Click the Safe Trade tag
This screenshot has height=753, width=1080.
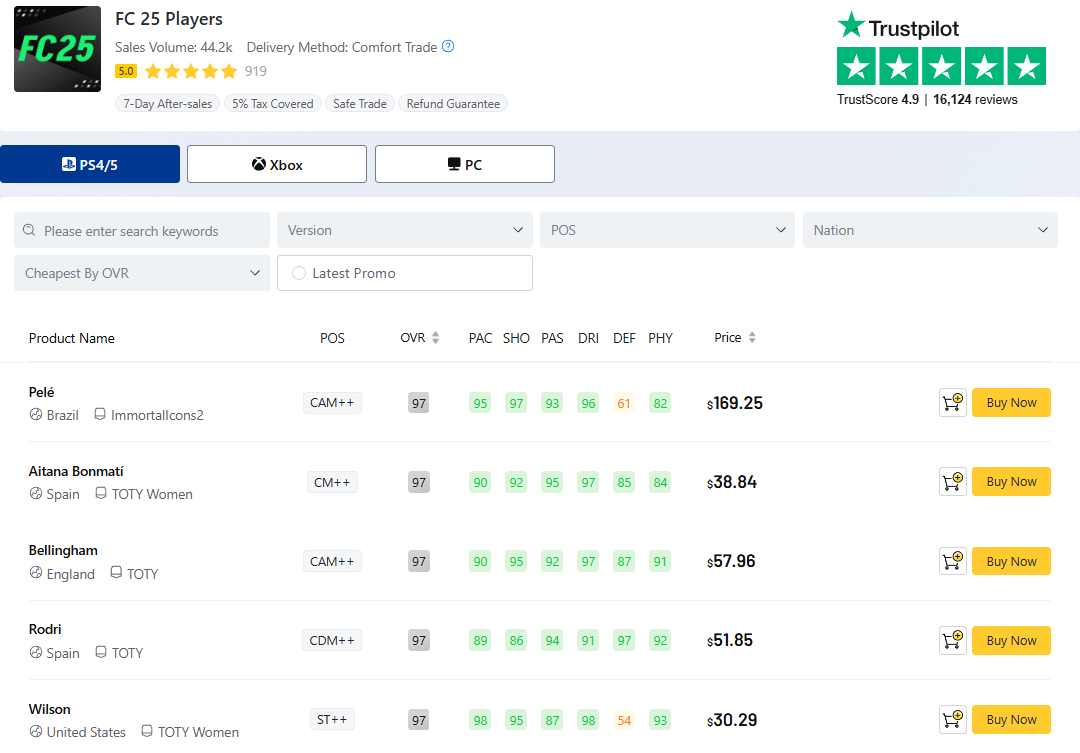[360, 103]
